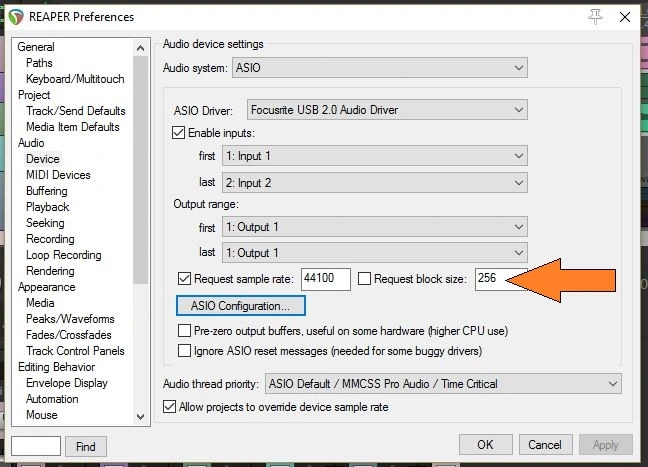
Task: Enable Pre-zero output buffers option
Action: [x=184, y=331]
